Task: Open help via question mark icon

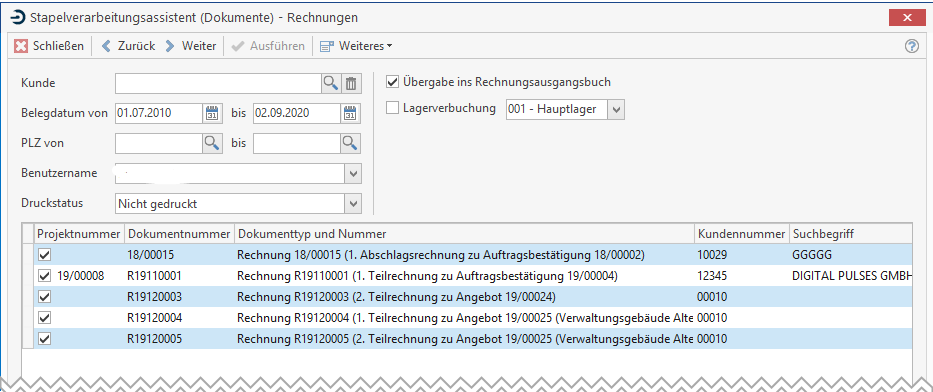Action: coord(912,46)
